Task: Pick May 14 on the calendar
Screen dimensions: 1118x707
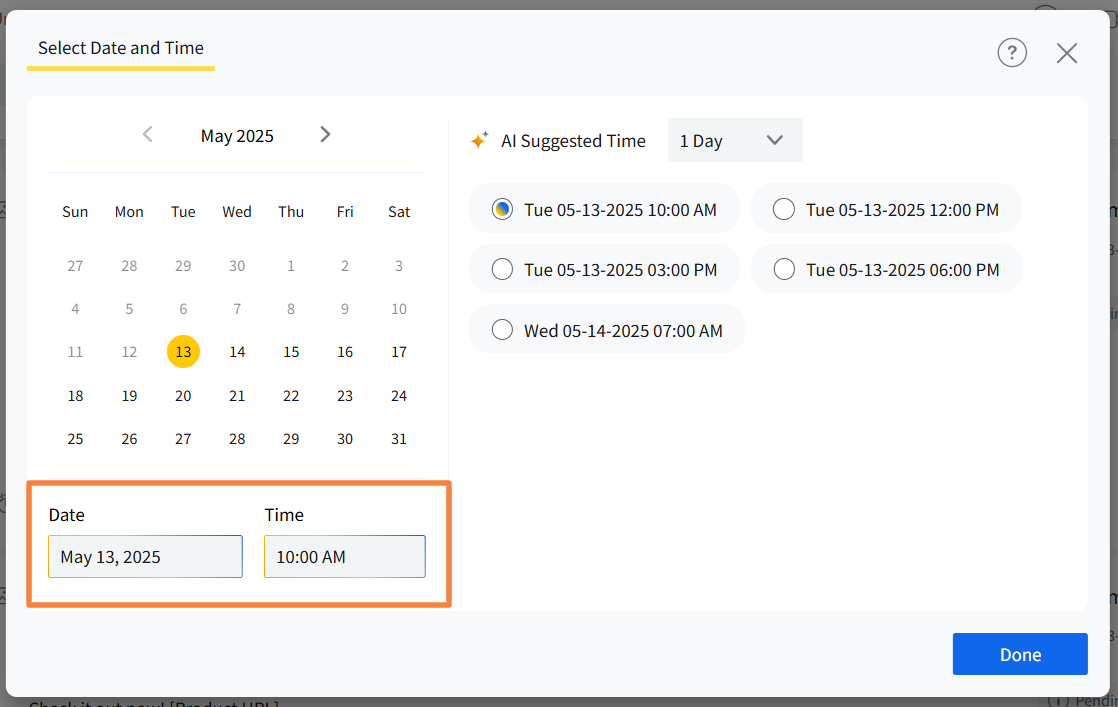Action: [237, 352]
